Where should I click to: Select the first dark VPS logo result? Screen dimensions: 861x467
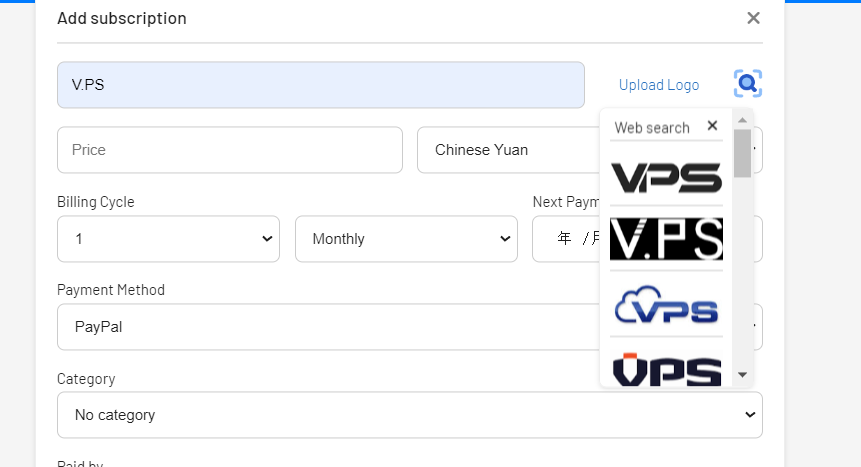pos(666,176)
